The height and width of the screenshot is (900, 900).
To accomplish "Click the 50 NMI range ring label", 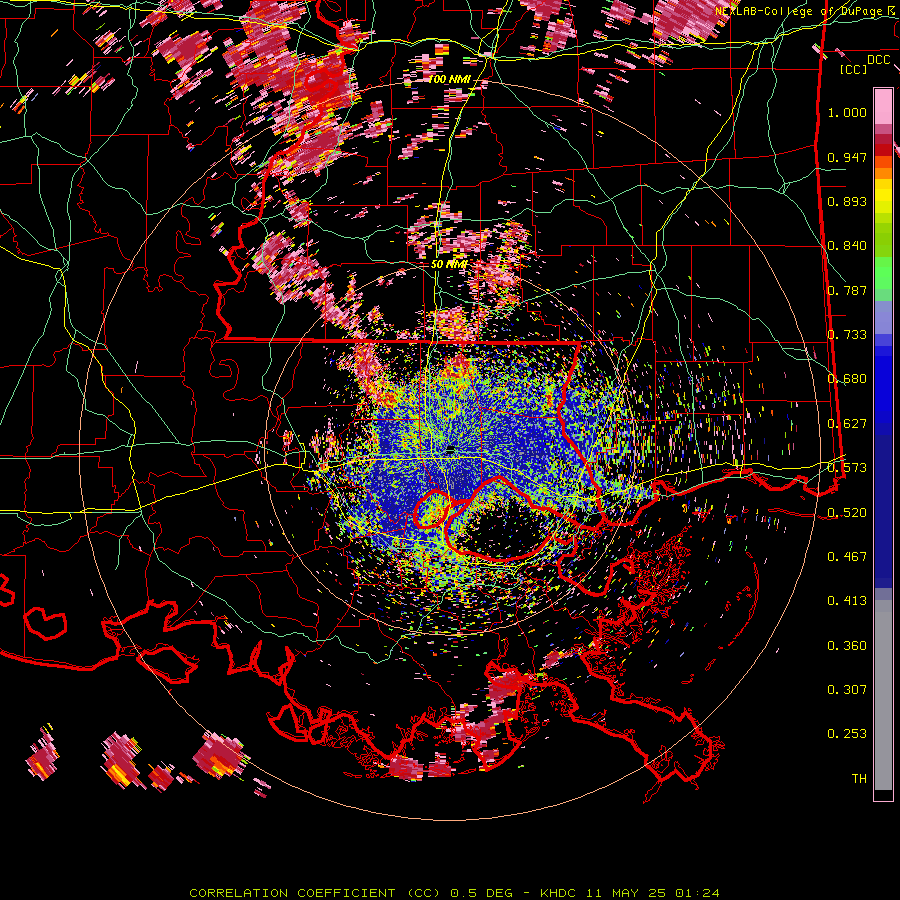I will click(x=449, y=264).
